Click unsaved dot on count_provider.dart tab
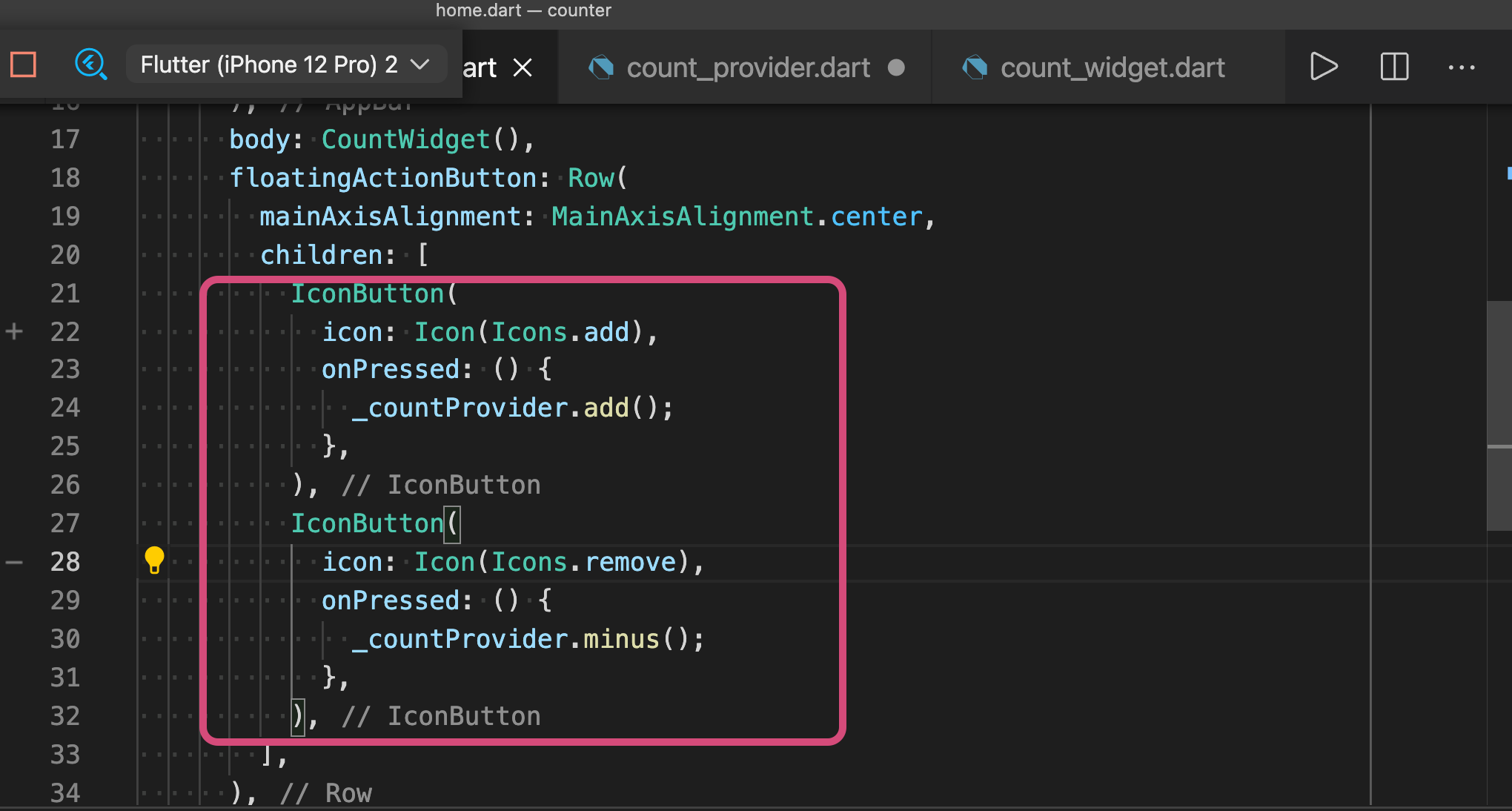This screenshot has width=1512, height=811. coord(896,68)
